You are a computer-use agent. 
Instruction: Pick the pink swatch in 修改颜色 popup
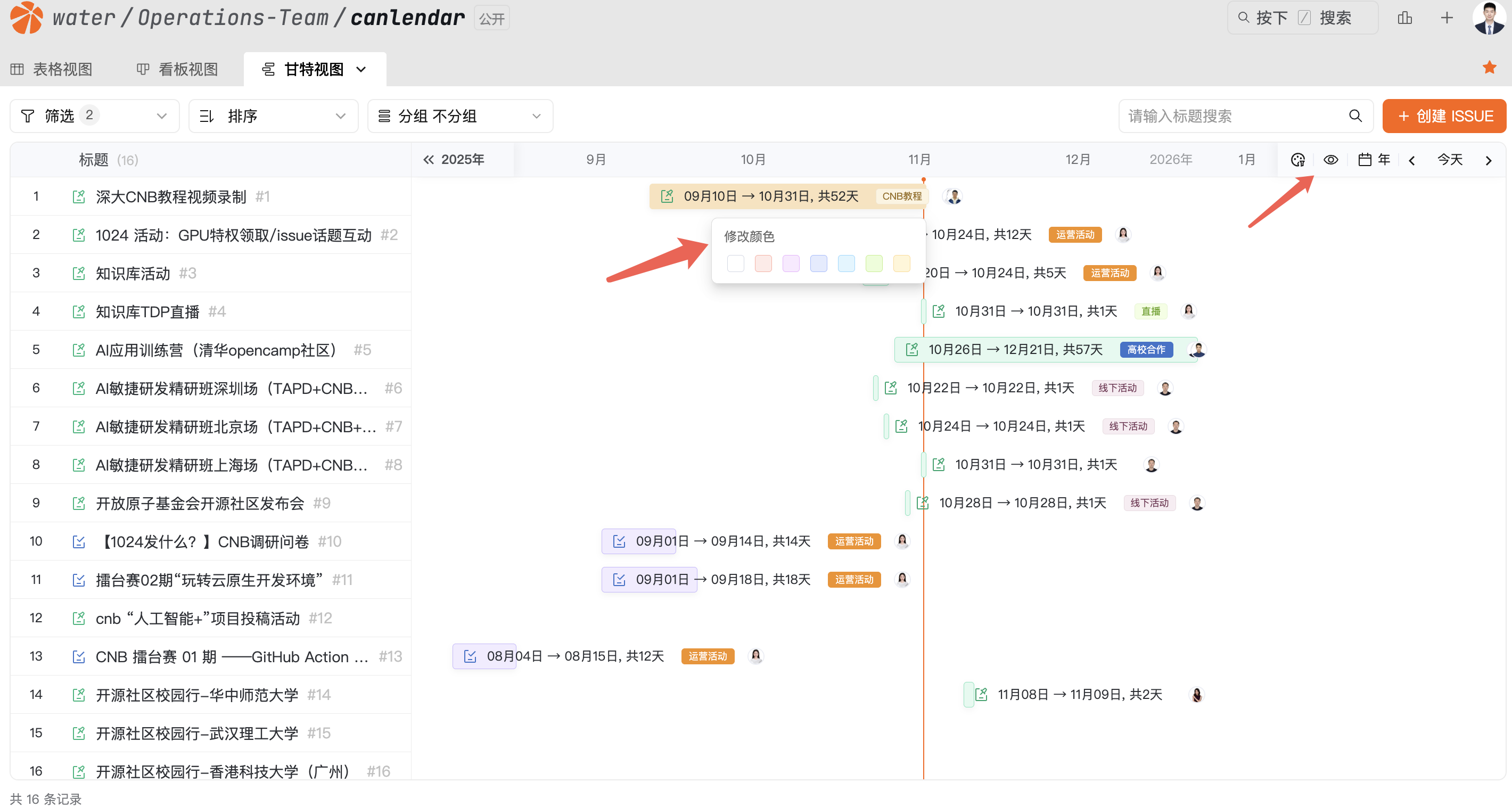tap(762, 263)
